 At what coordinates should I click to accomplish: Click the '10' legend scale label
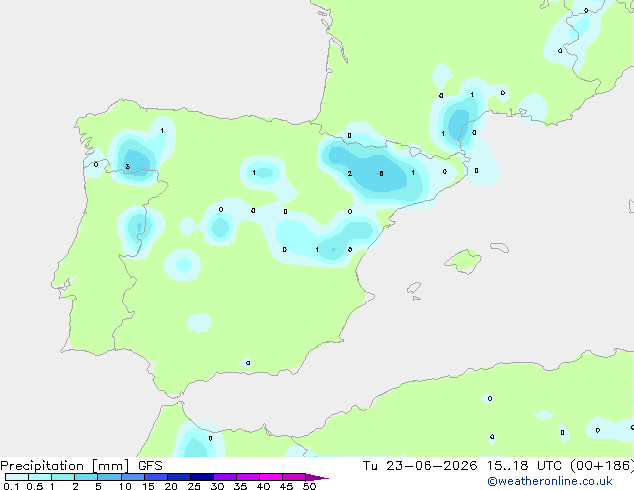pyautogui.click(x=125, y=486)
